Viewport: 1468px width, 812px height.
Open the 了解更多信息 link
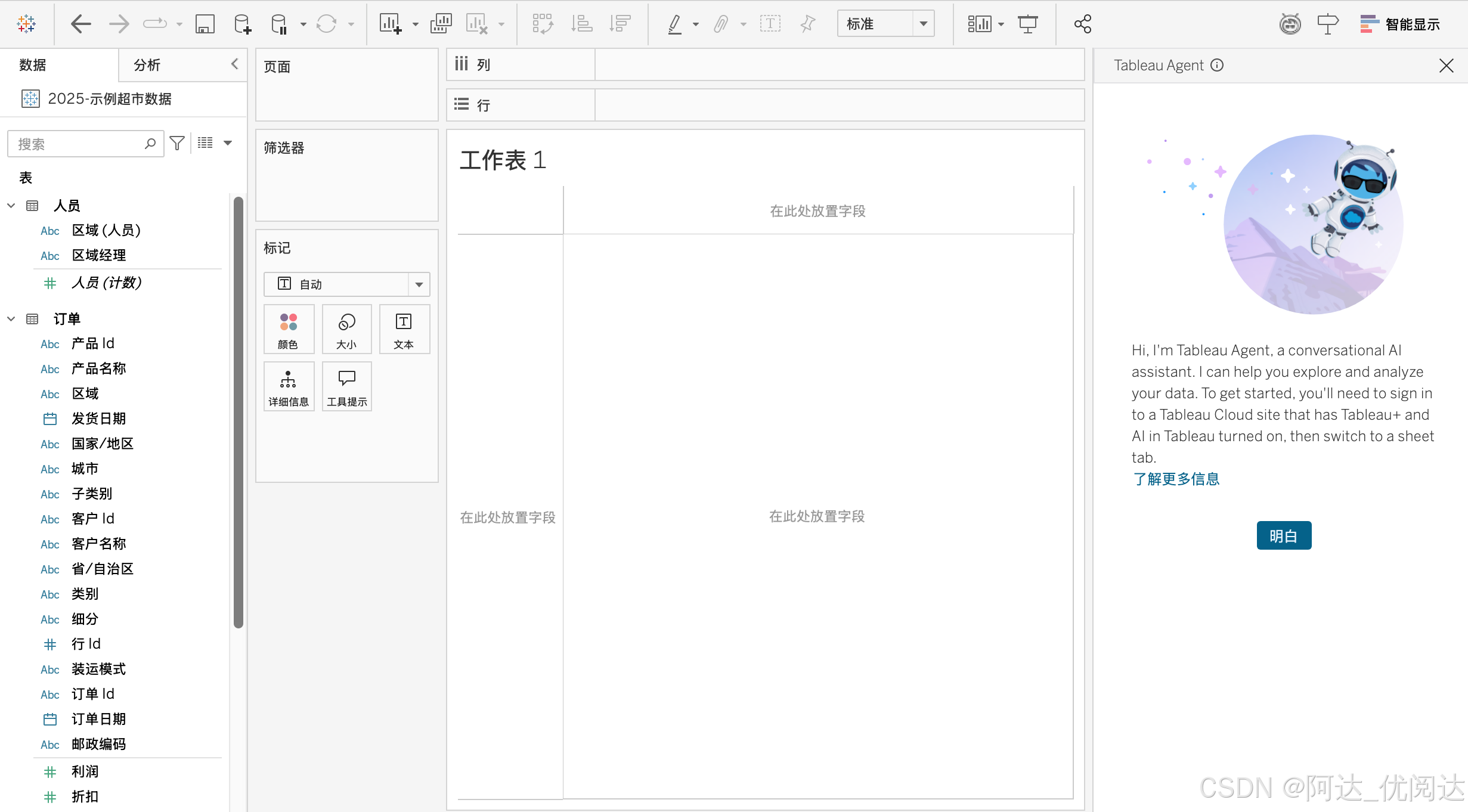[x=1176, y=479]
